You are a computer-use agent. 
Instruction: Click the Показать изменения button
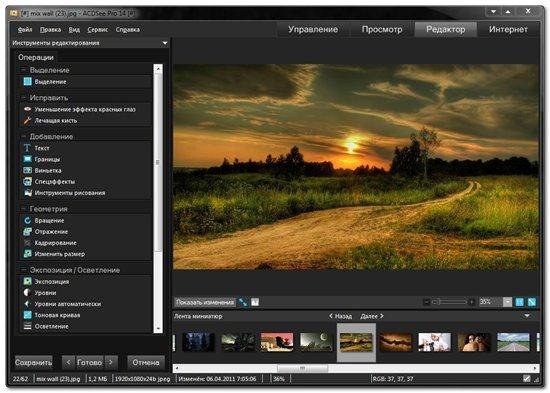205,302
